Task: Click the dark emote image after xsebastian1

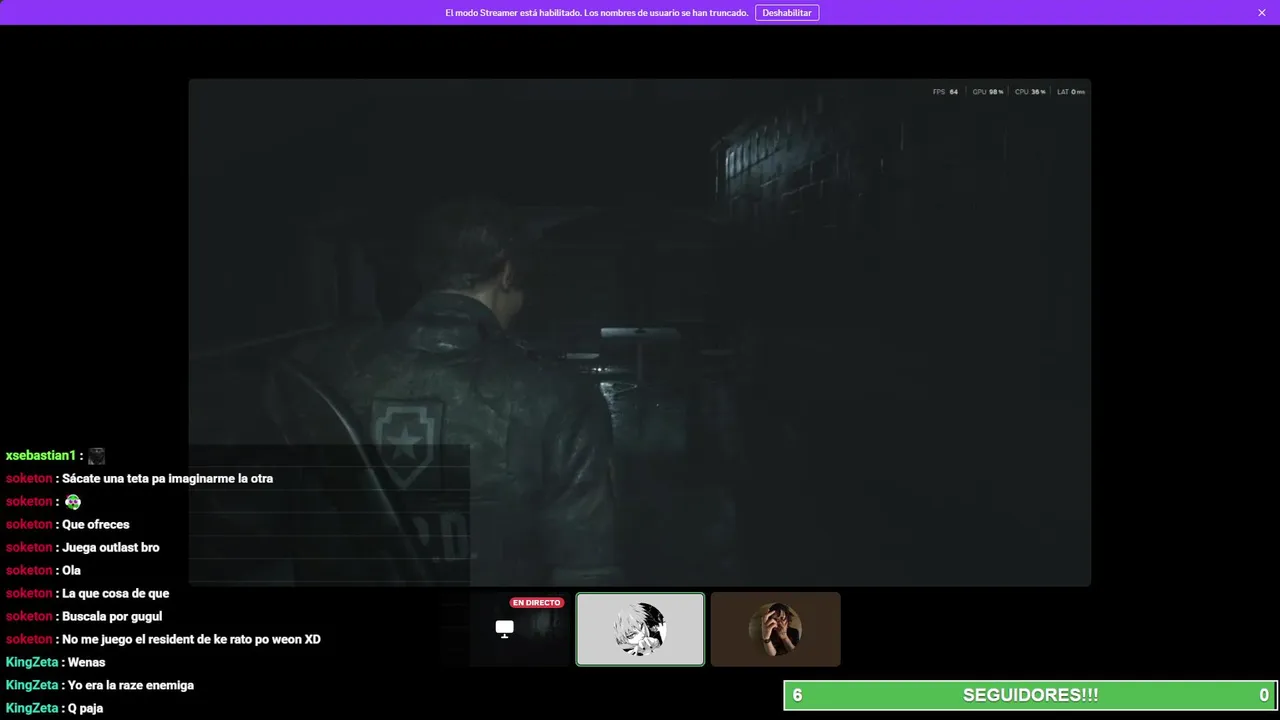Action: [x=96, y=456]
